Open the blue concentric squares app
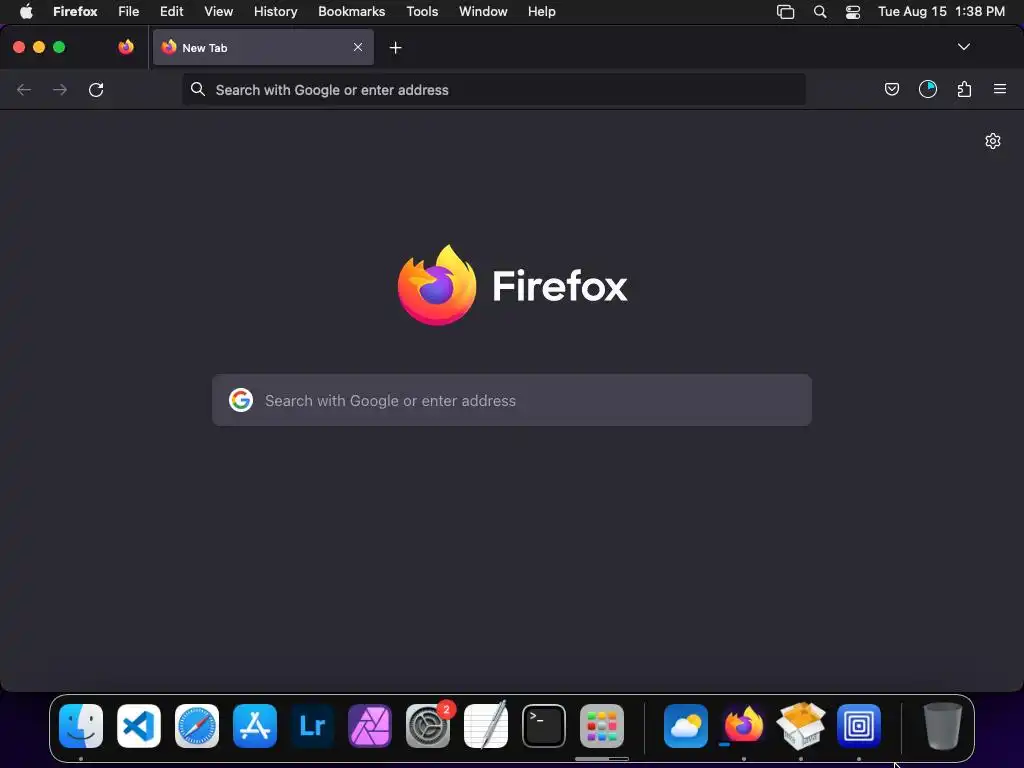 859,726
